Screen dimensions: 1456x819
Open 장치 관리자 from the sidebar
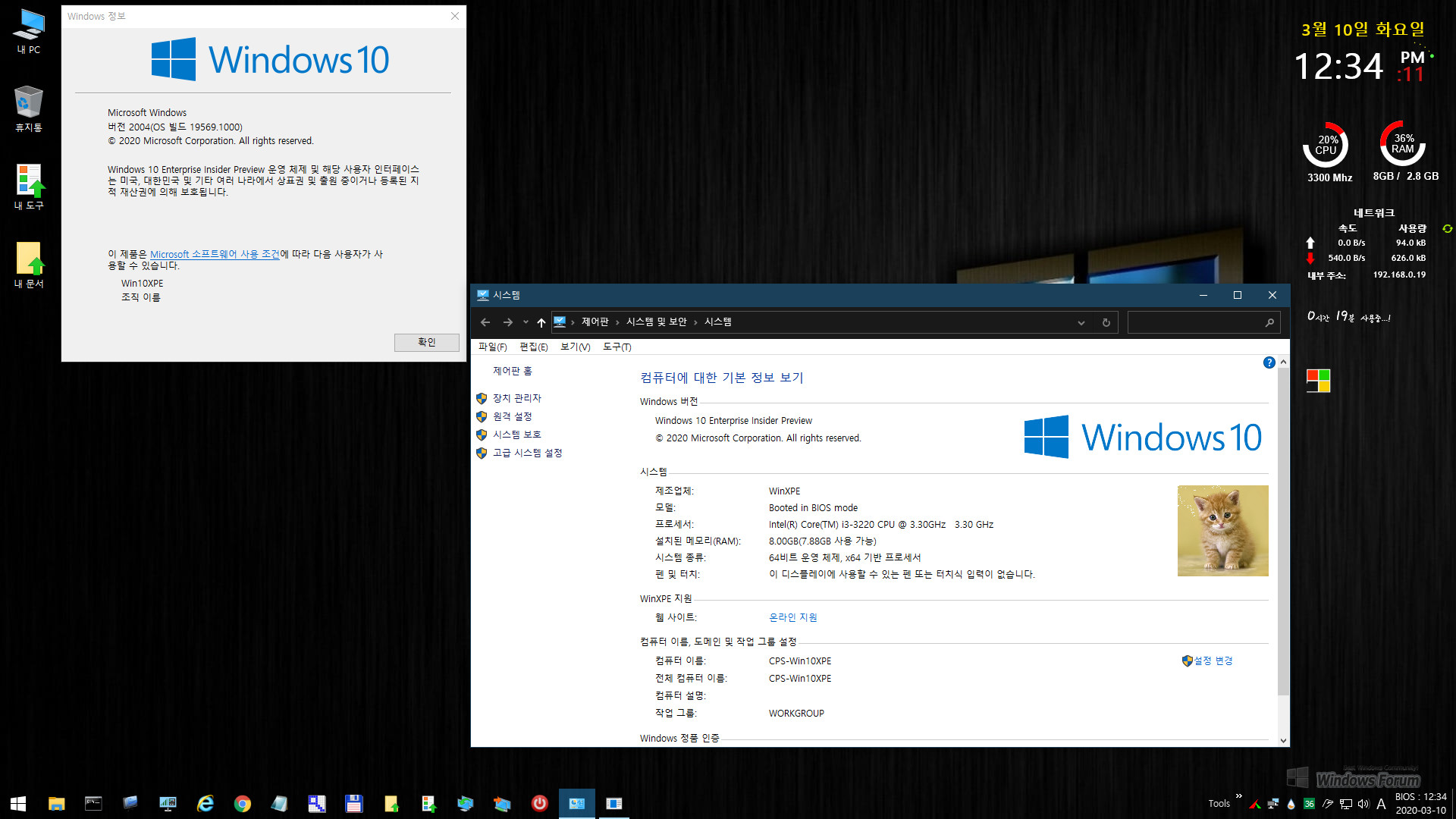[516, 398]
